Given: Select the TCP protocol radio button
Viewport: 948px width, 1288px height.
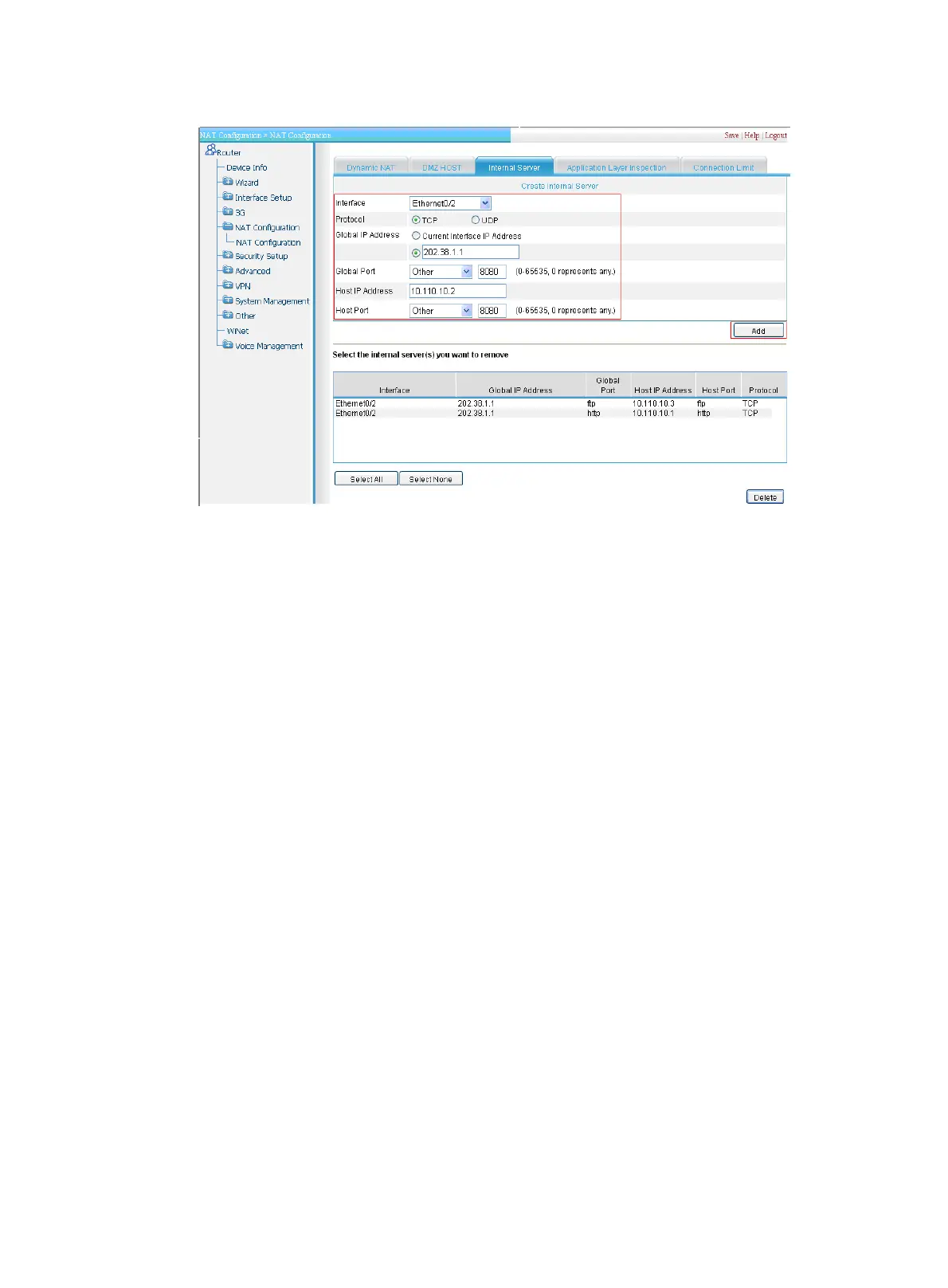Looking at the screenshot, I should (416, 220).
